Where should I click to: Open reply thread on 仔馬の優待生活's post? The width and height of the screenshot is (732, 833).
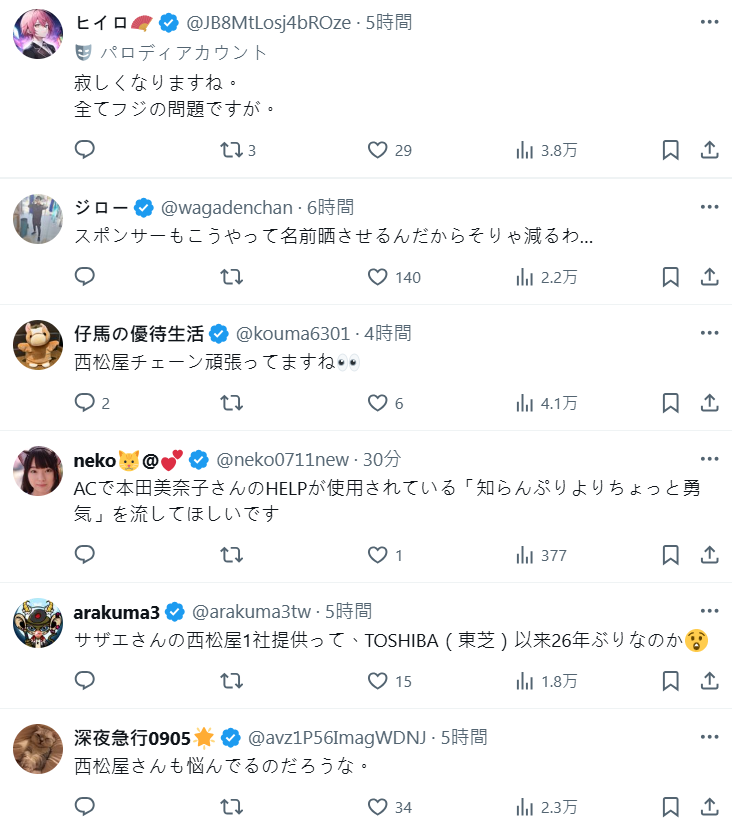(85, 403)
